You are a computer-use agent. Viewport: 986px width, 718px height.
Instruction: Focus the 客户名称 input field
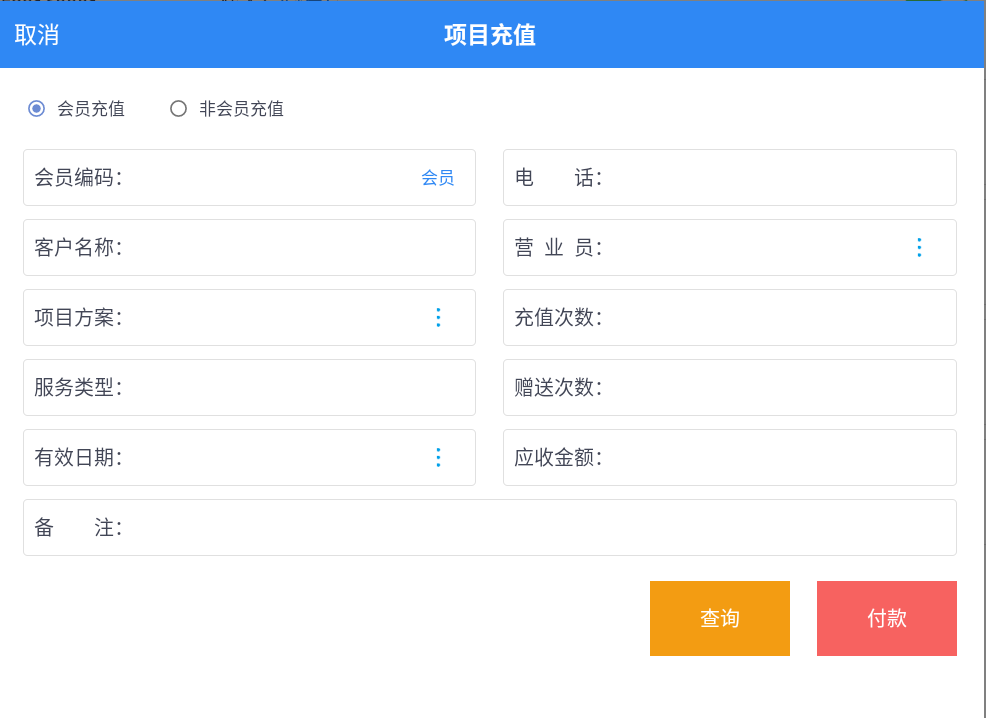249,248
